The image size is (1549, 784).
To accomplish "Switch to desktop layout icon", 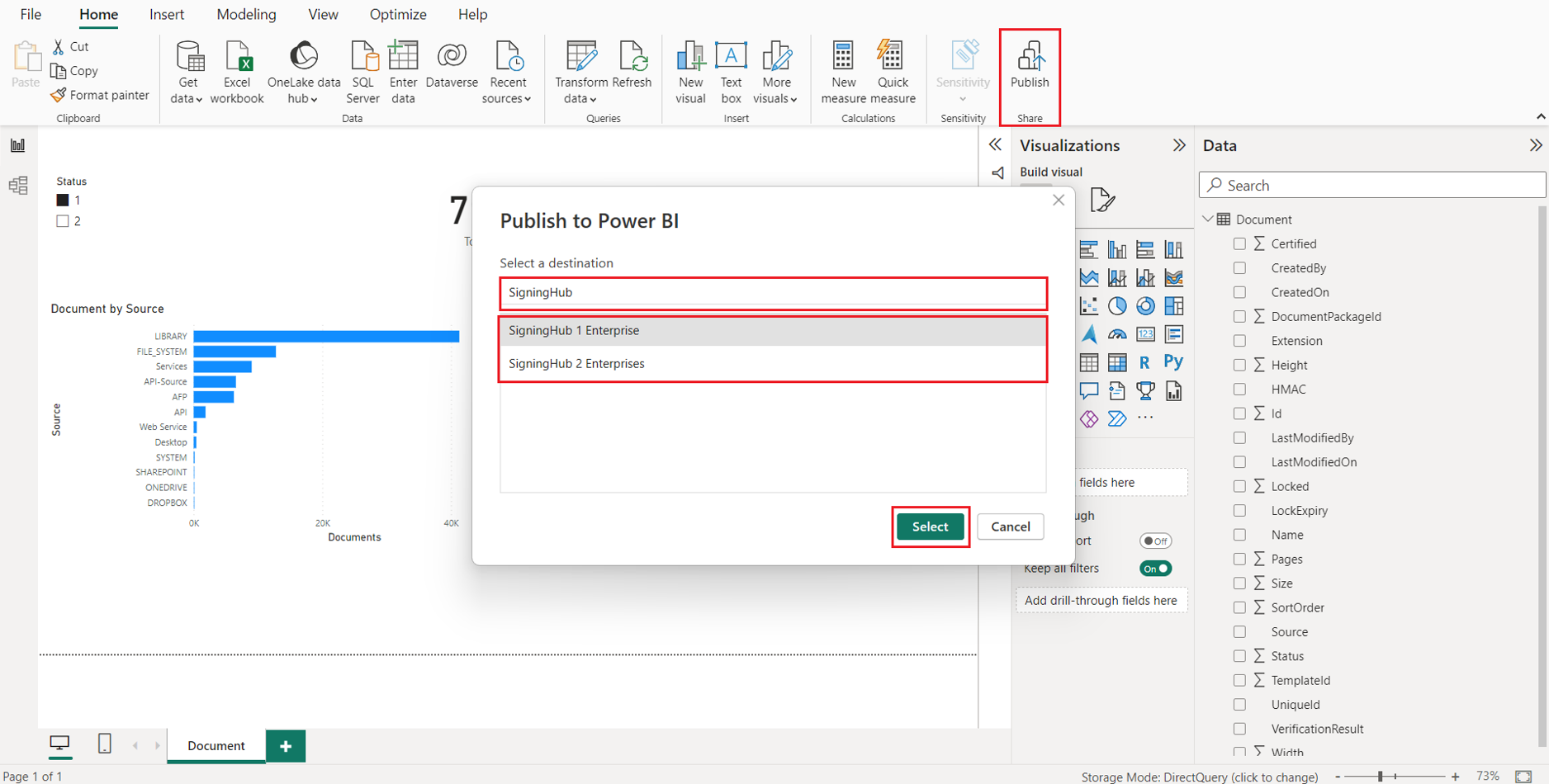I will point(59,744).
